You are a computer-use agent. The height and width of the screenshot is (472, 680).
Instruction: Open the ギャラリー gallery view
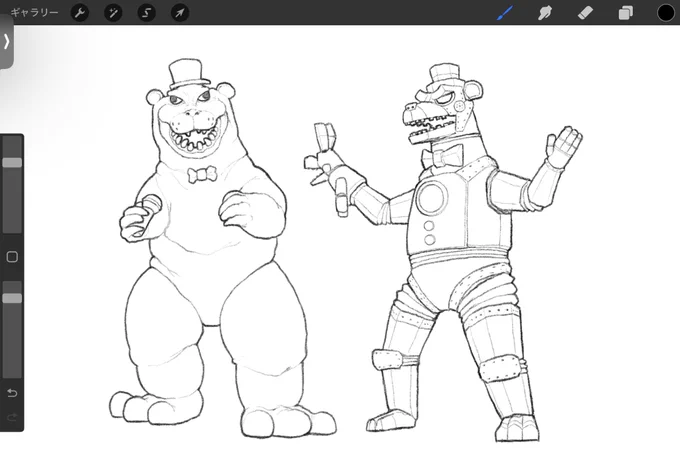(x=34, y=13)
